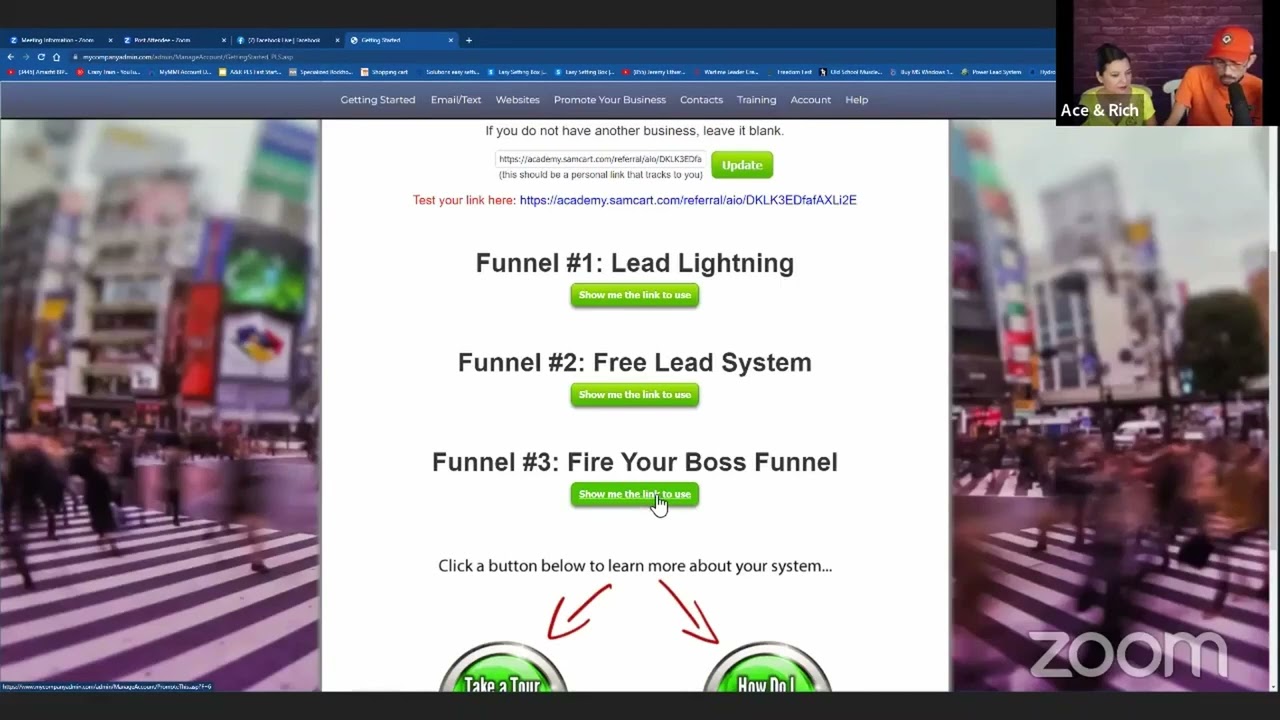This screenshot has width=1280, height=720.
Task: Open the Specialized Rockhopper bookmark
Action: [322, 72]
